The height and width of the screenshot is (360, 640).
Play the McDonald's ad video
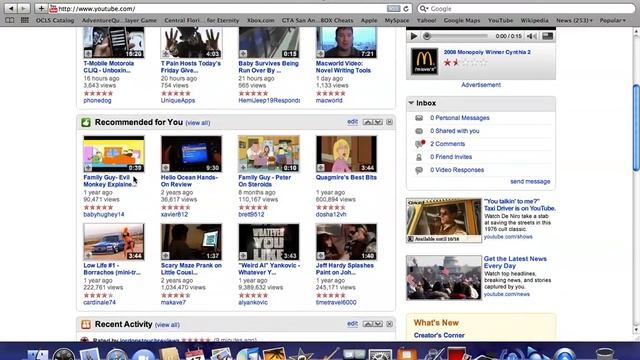coord(413,36)
